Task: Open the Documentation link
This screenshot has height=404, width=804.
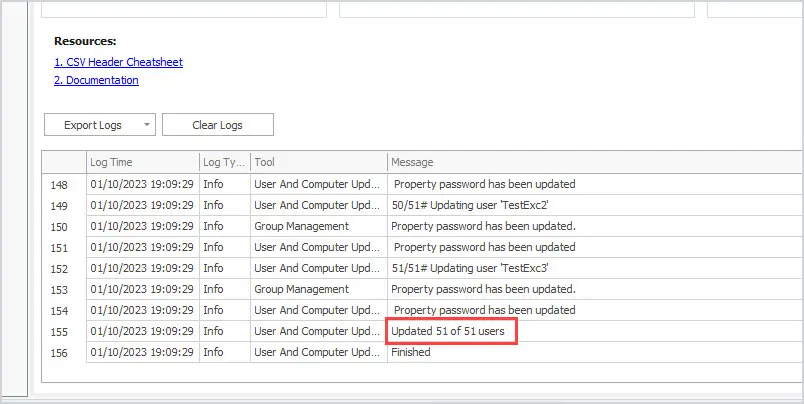Action: coord(96,80)
